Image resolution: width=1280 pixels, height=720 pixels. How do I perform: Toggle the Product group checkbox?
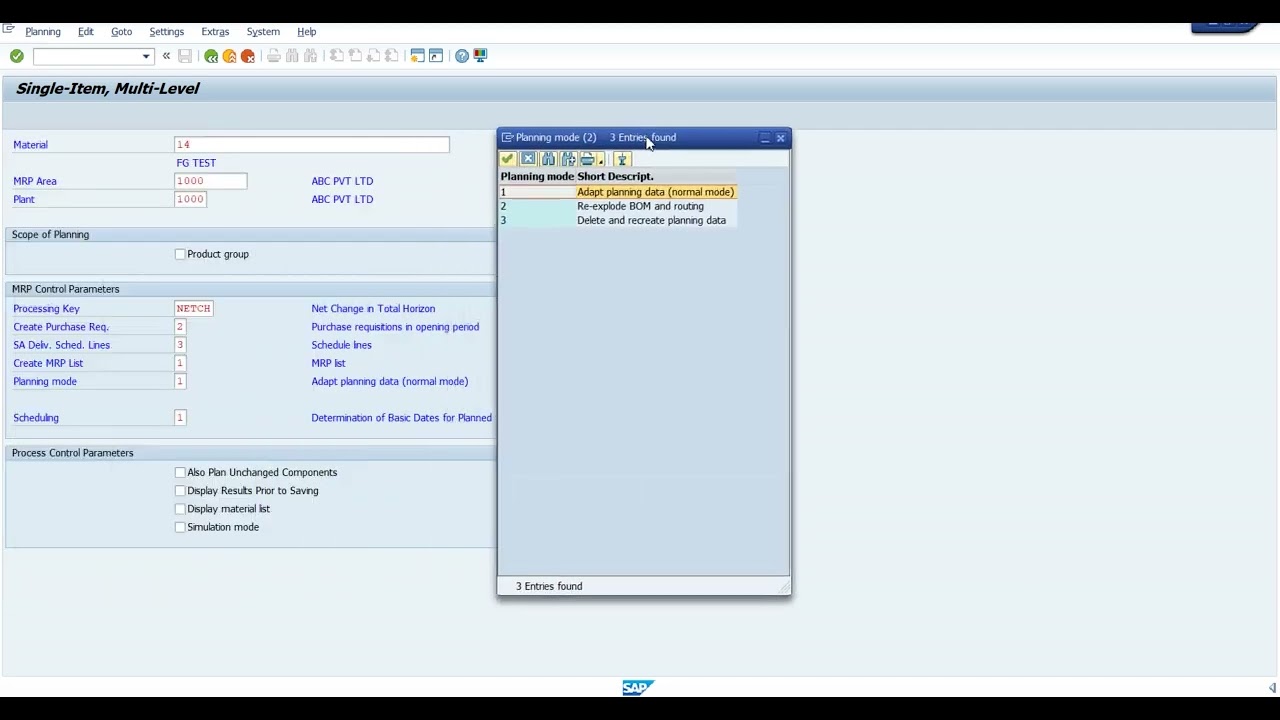point(180,254)
